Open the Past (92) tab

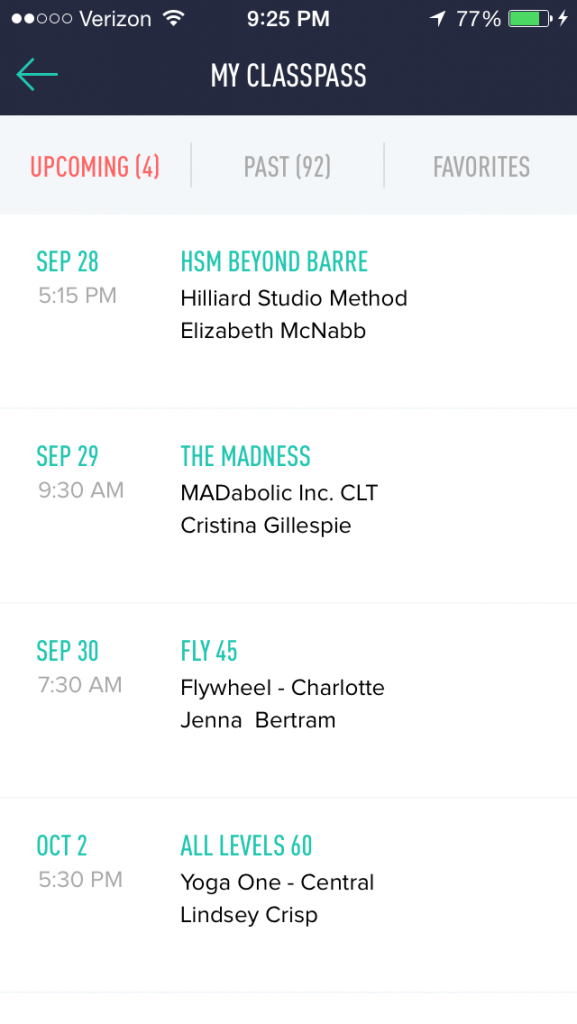pos(287,167)
